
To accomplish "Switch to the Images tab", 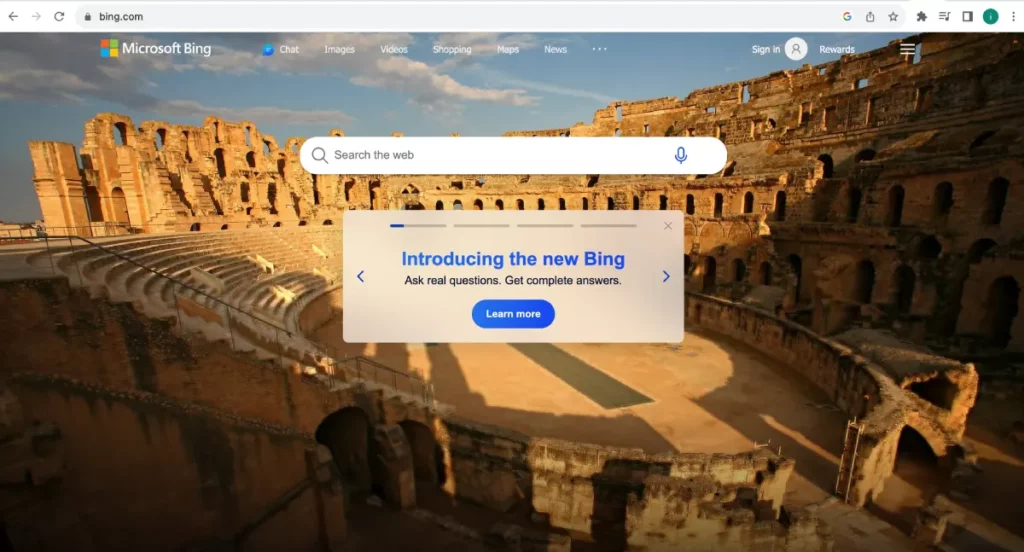I will click(339, 50).
